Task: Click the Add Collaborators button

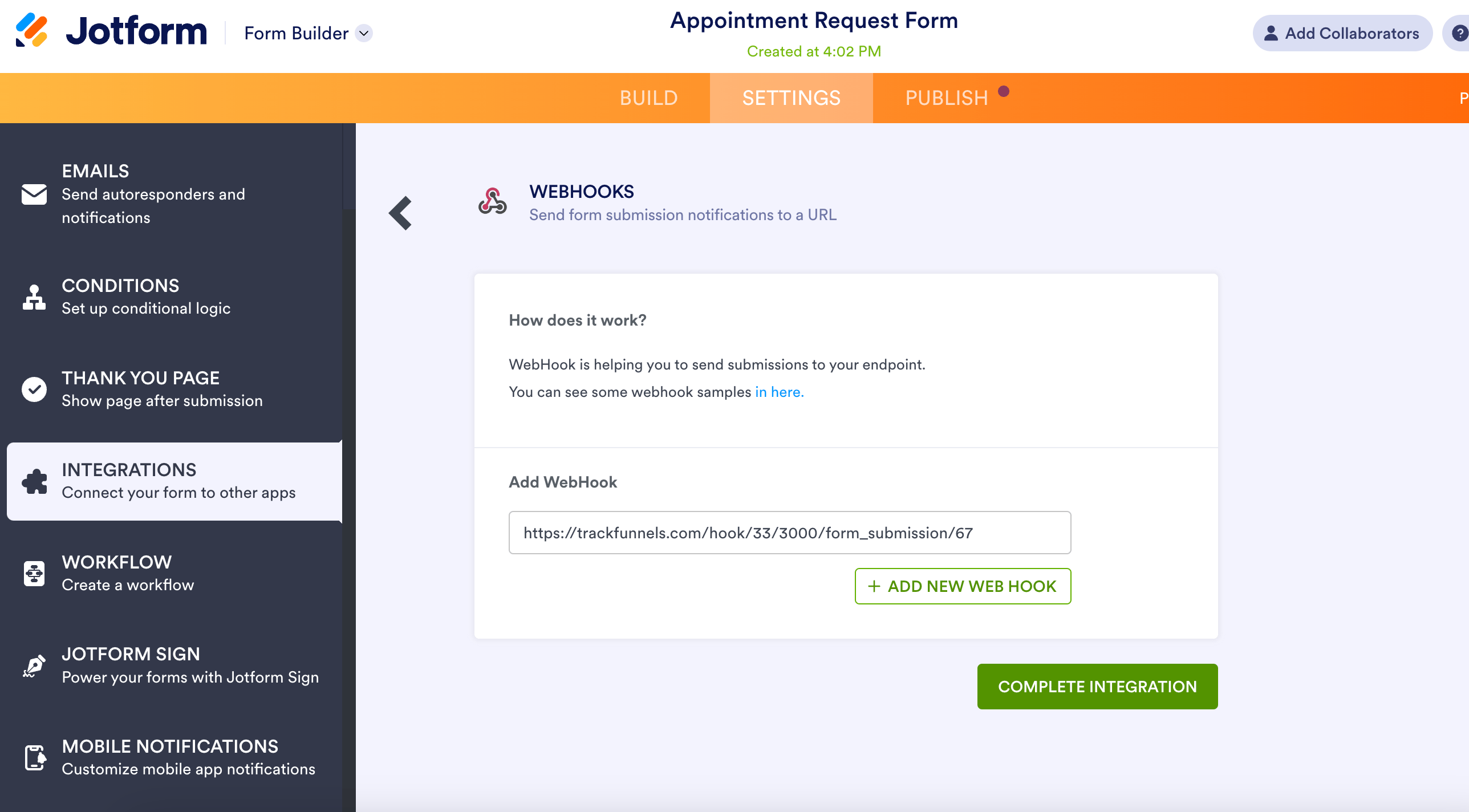Action: tap(1342, 33)
